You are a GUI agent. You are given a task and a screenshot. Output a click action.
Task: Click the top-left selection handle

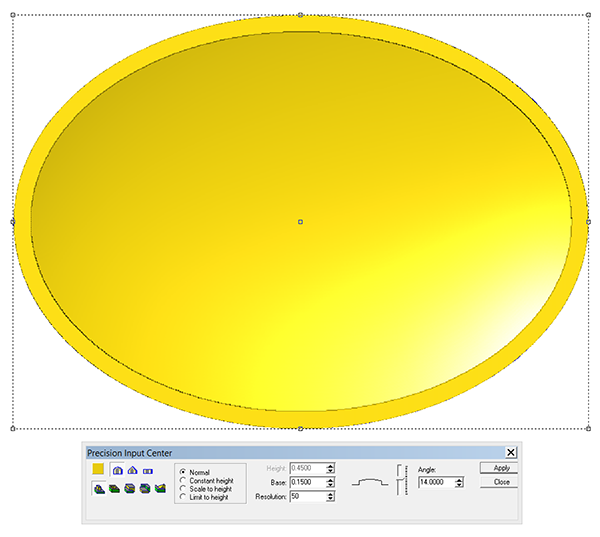(13, 15)
